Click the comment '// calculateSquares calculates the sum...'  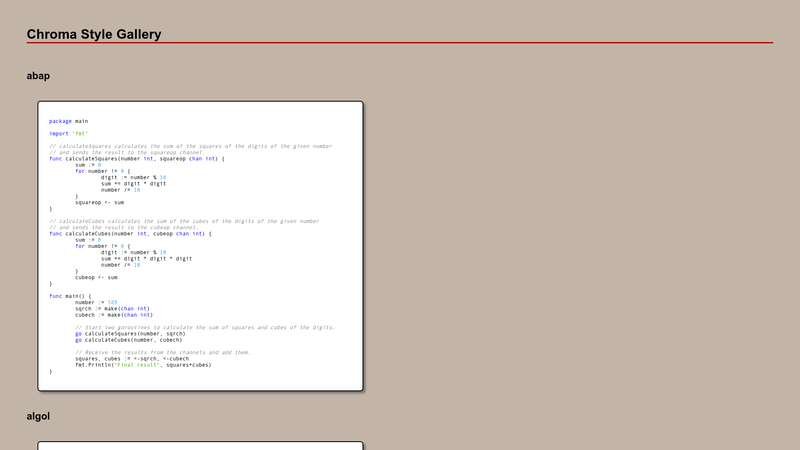[x=191, y=146]
